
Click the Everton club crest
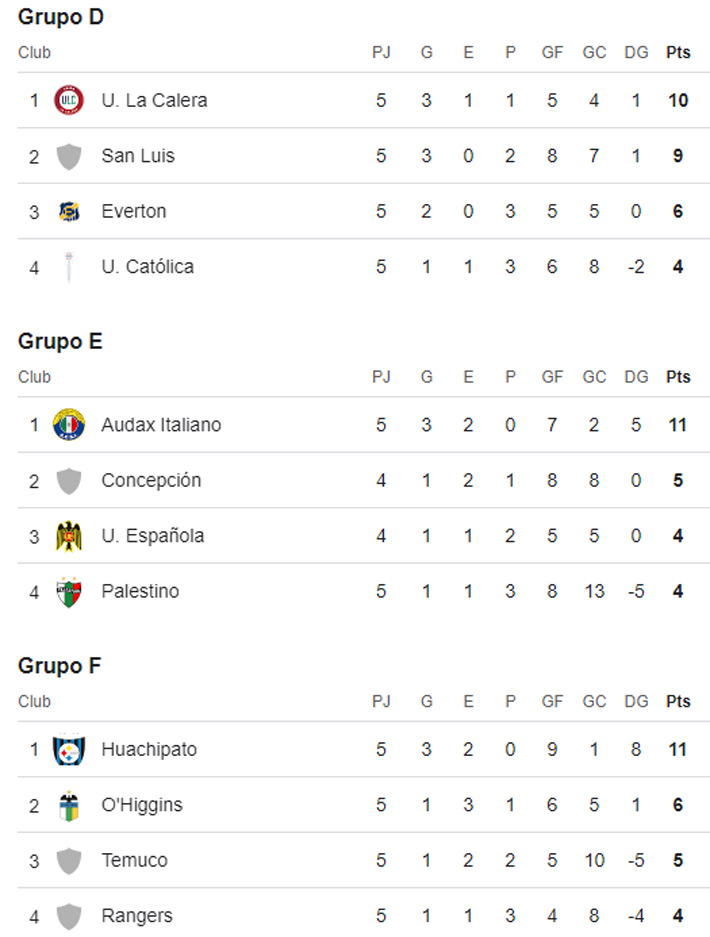(x=69, y=211)
